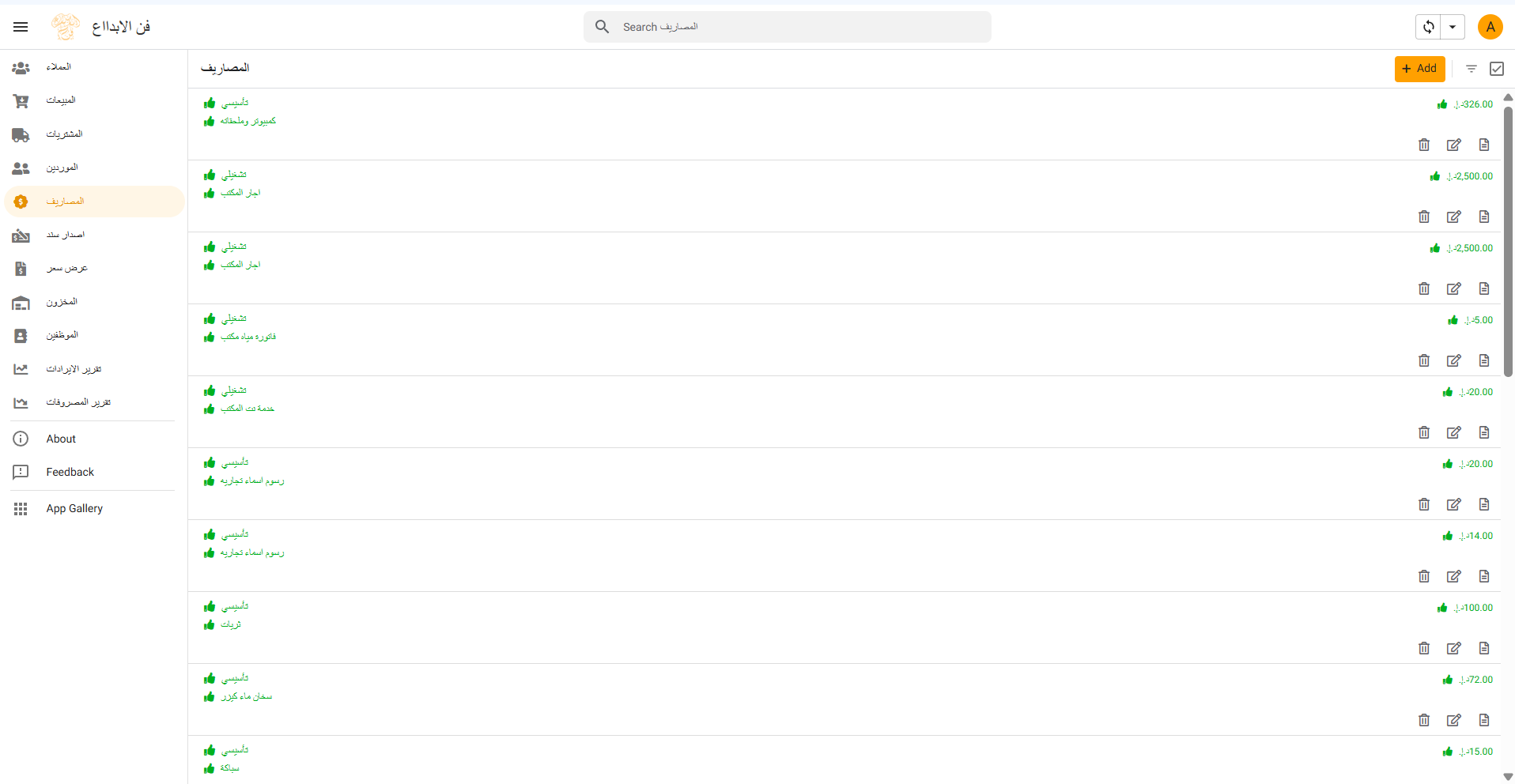Toggle the multi-select checkbox icon

(x=1496, y=69)
